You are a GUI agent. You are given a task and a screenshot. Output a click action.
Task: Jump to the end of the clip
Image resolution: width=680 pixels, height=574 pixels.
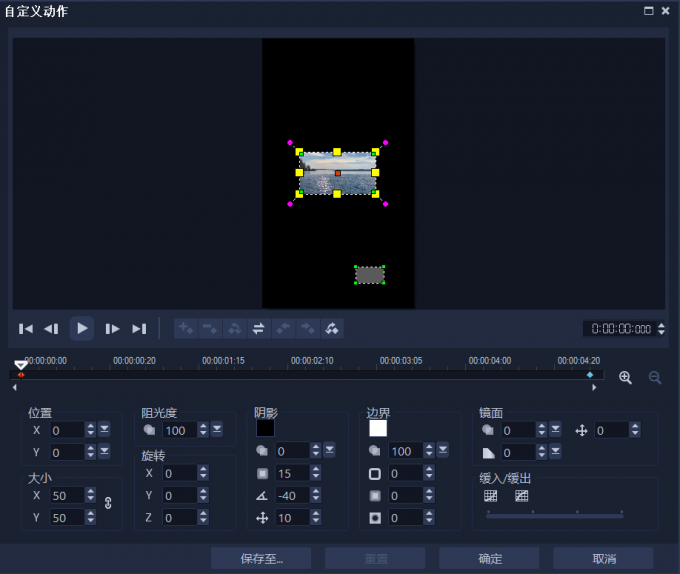click(139, 328)
